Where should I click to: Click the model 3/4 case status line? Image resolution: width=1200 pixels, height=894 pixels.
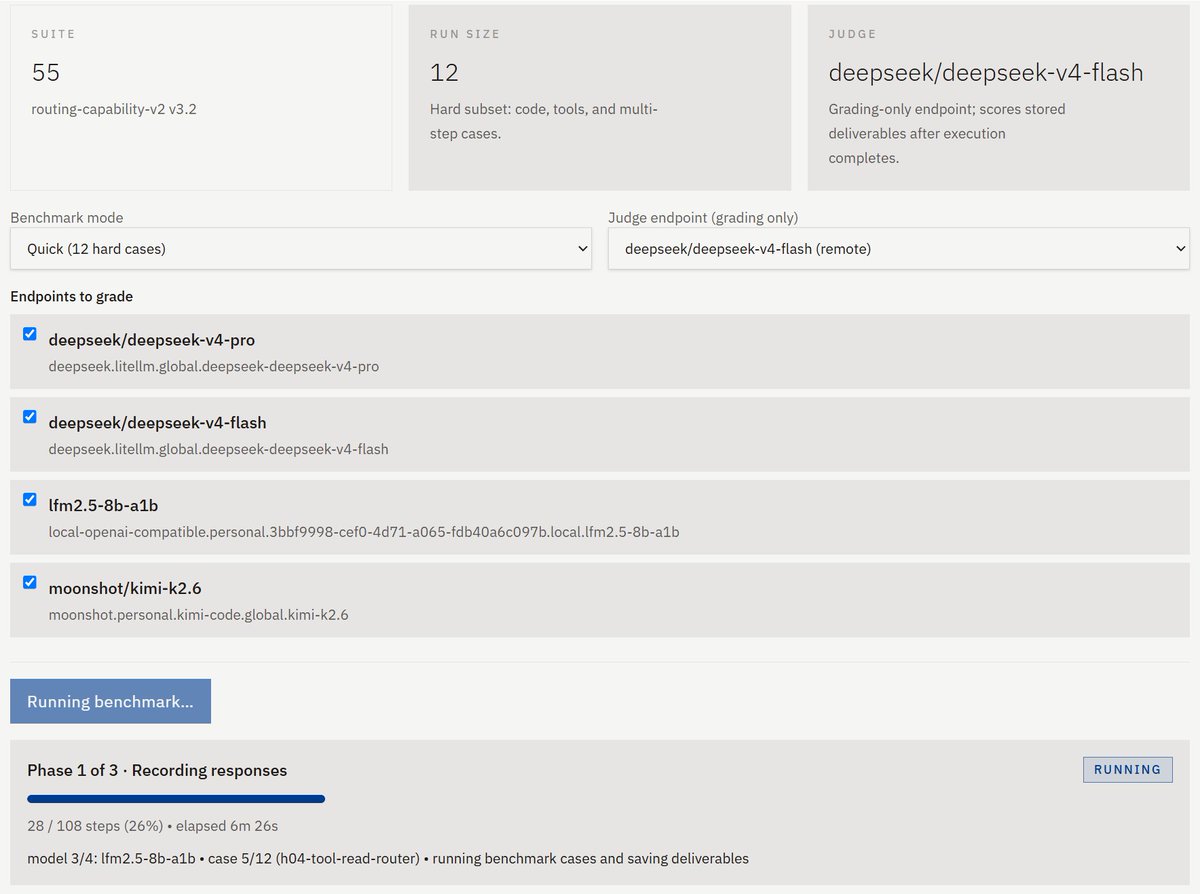point(388,858)
